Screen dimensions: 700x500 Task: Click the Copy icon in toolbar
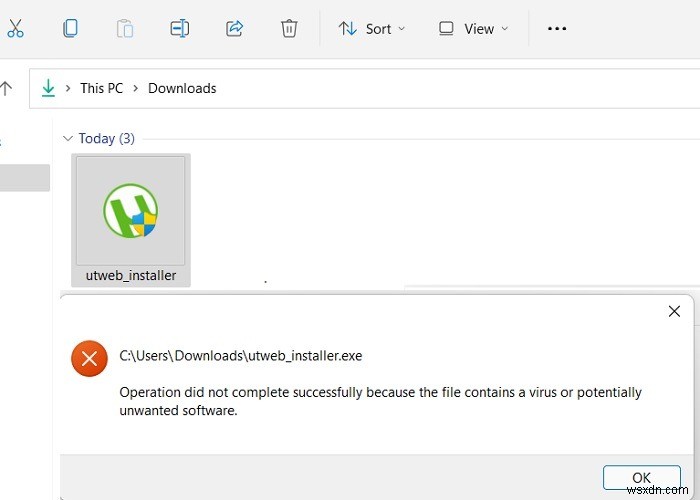(x=70, y=29)
